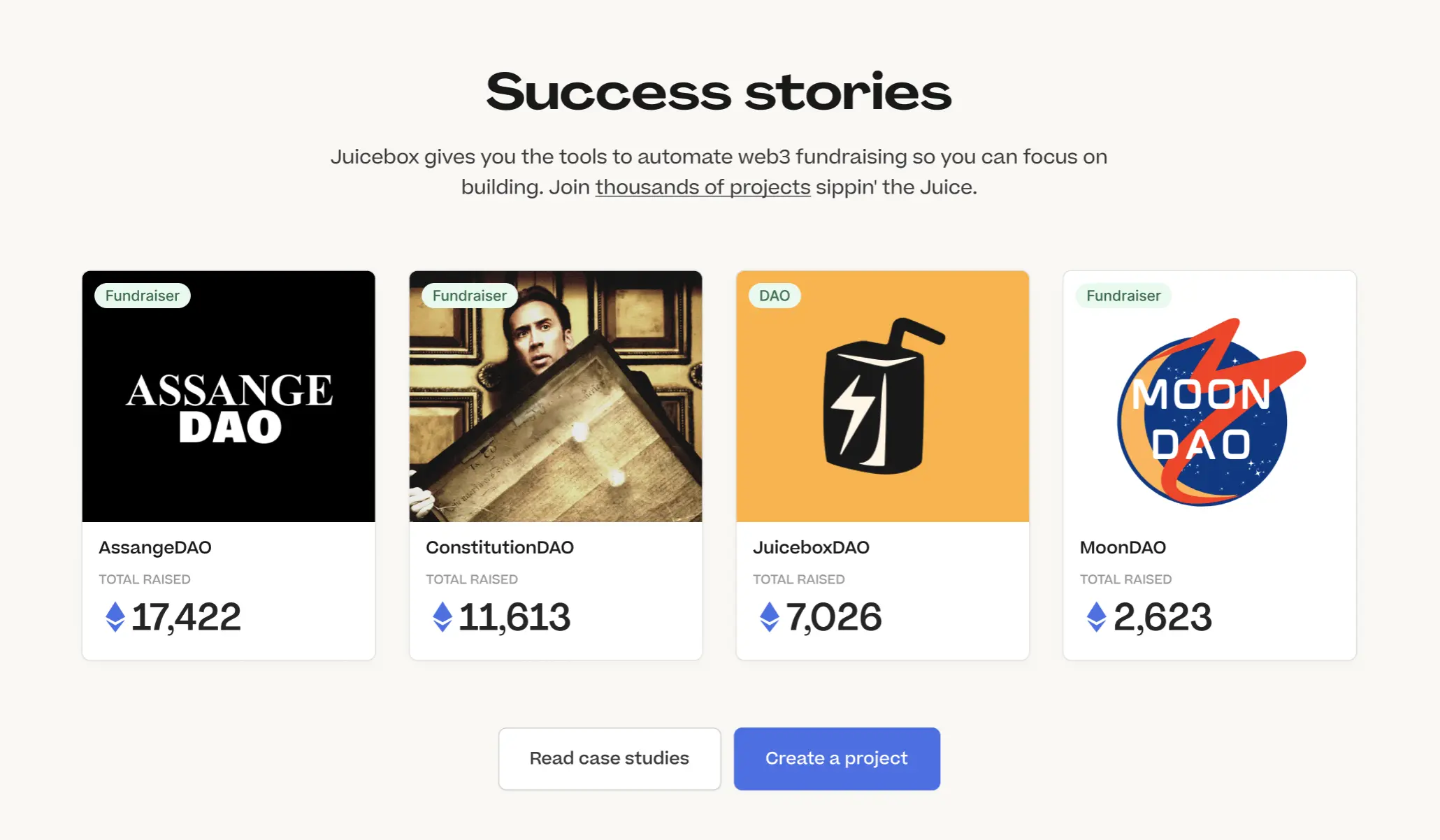Click the Fundraiser badge on AssangeDAO card

pos(142,296)
